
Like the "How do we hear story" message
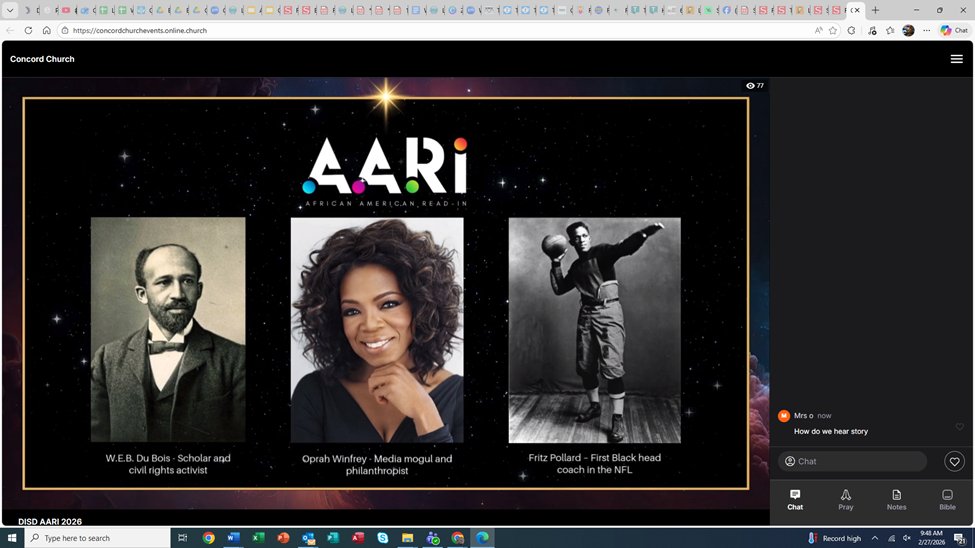(959, 427)
